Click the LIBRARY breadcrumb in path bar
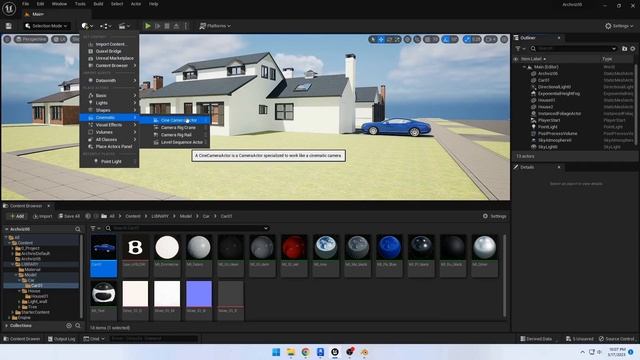 (x=160, y=216)
